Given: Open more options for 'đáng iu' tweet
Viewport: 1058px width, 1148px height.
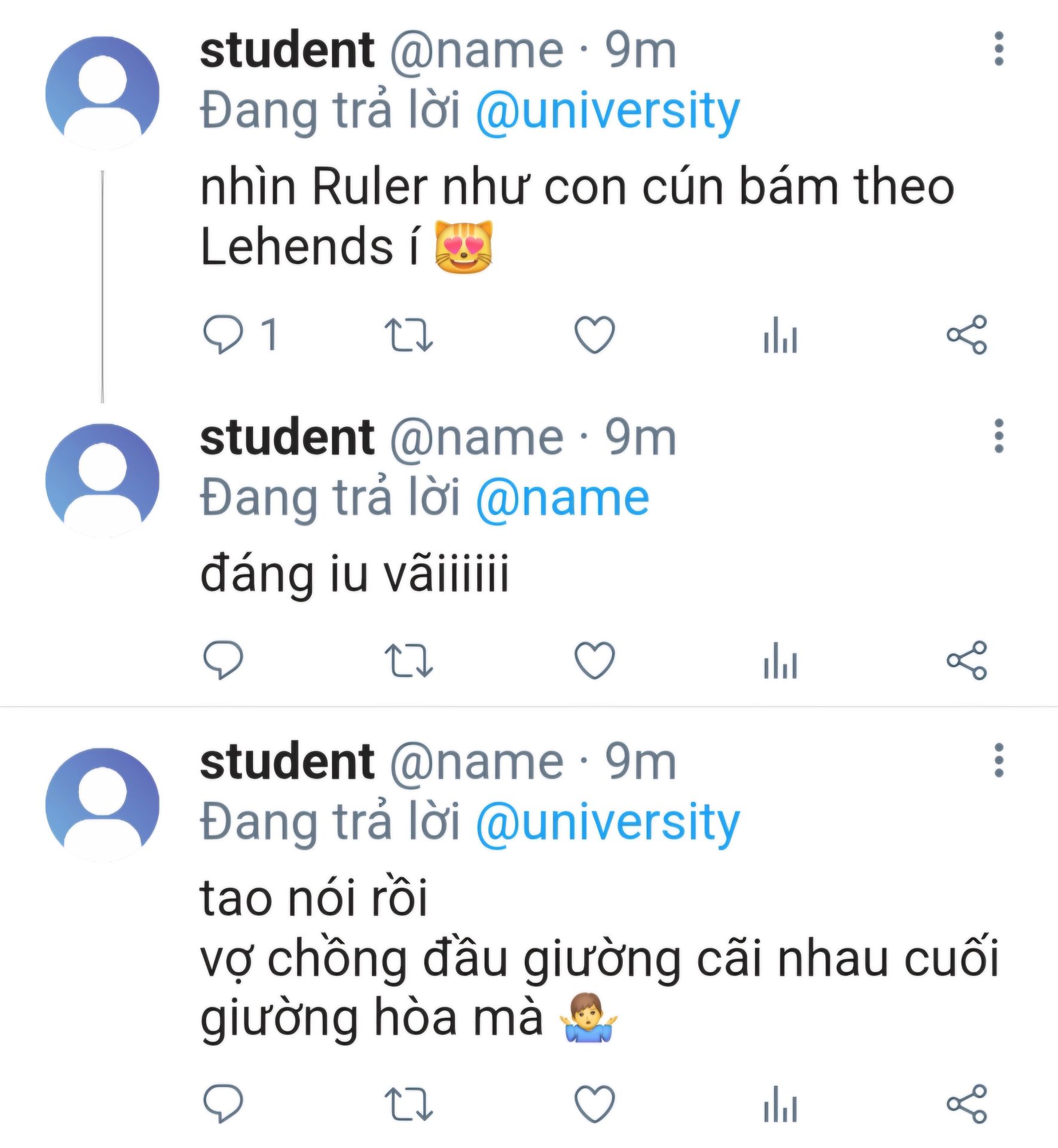Looking at the screenshot, I should (x=998, y=436).
